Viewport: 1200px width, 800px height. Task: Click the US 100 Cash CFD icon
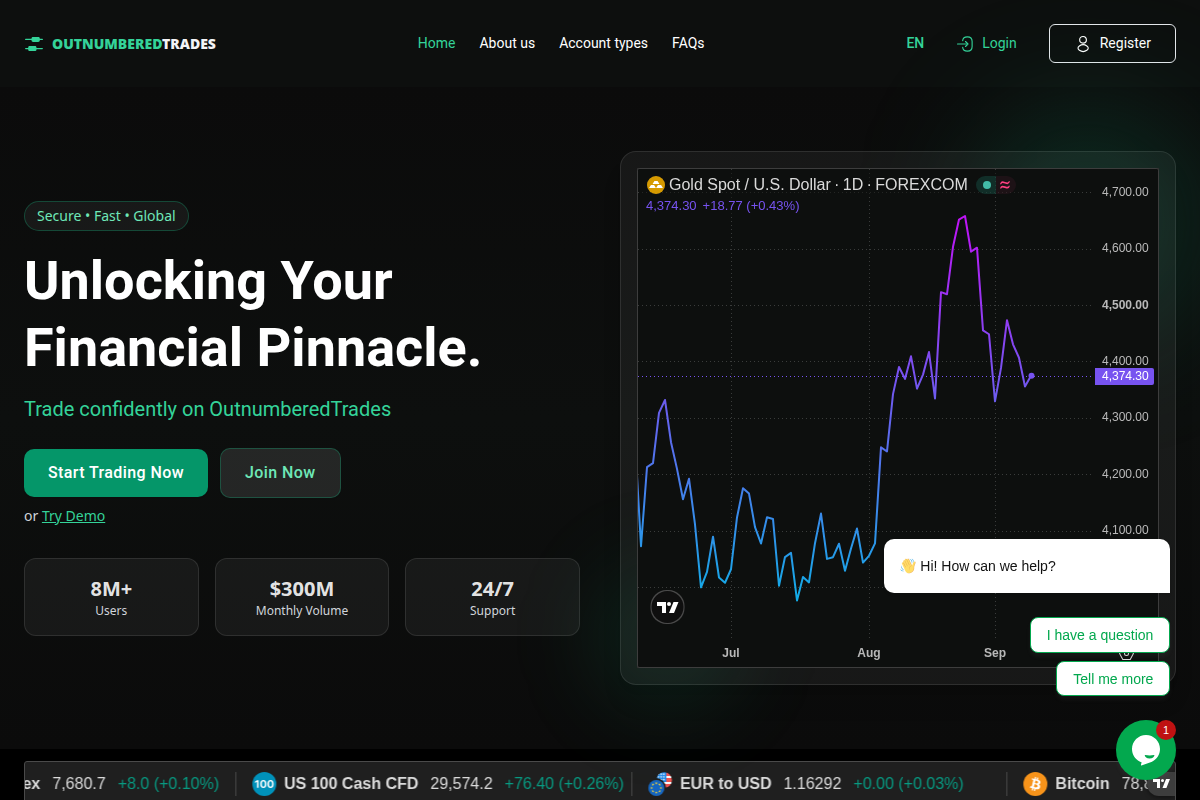tap(264, 784)
